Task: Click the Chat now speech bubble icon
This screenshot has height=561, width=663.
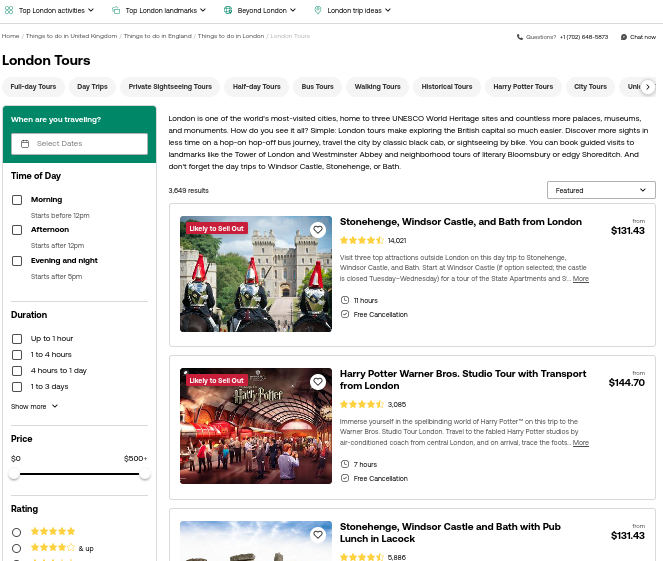Action: [624, 37]
